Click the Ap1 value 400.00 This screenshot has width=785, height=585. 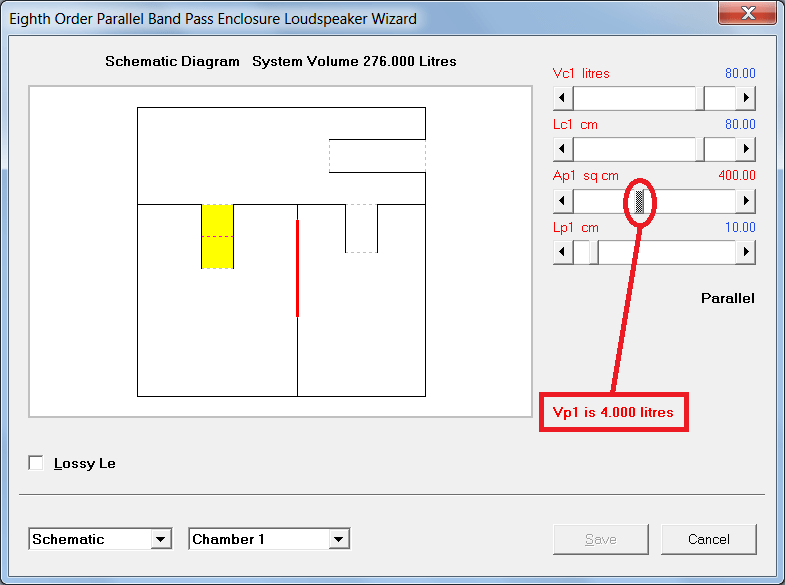coord(736,176)
